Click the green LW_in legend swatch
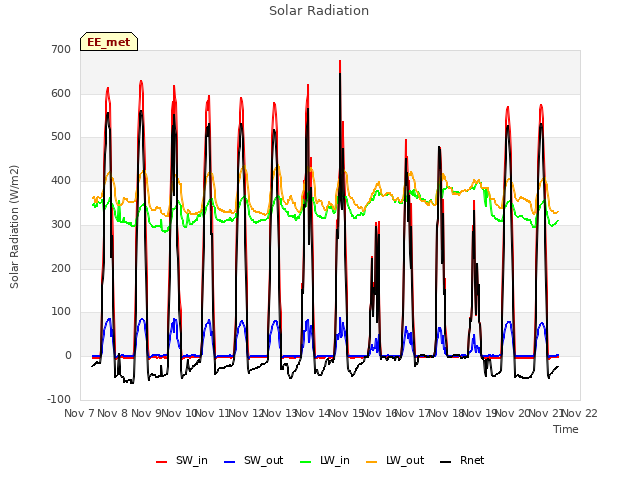The width and height of the screenshot is (640, 480). point(306,462)
